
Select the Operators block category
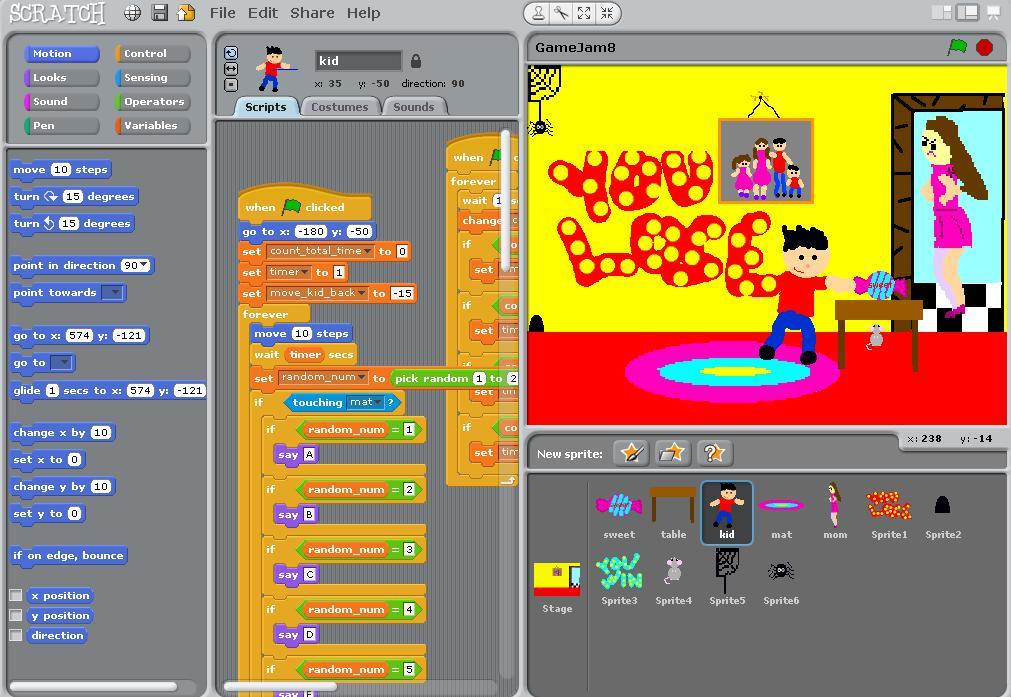pyautogui.click(x=152, y=102)
